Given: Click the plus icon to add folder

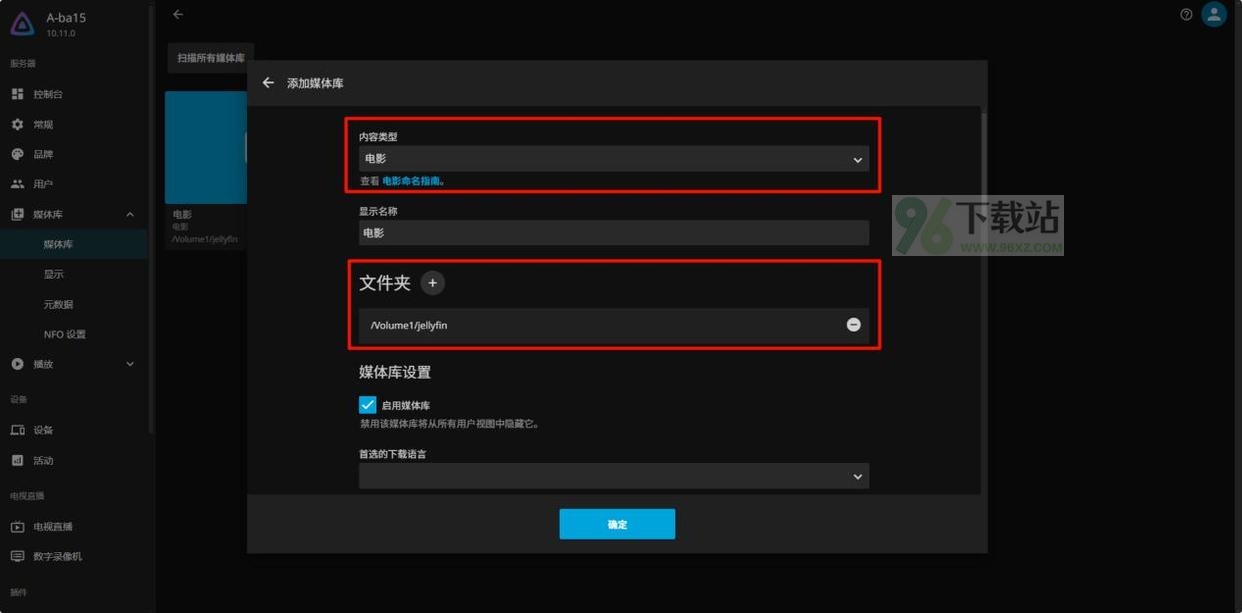Looking at the screenshot, I should click(x=432, y=283).
